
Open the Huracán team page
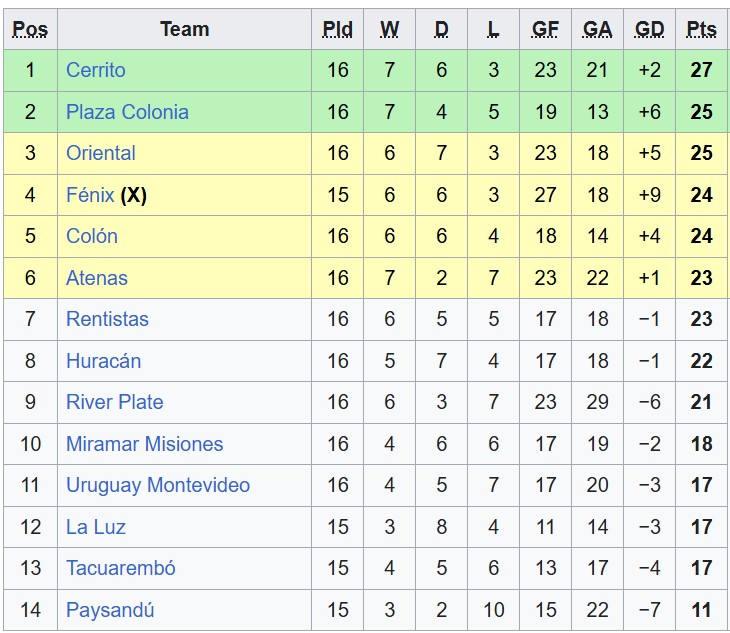(103, 361)
